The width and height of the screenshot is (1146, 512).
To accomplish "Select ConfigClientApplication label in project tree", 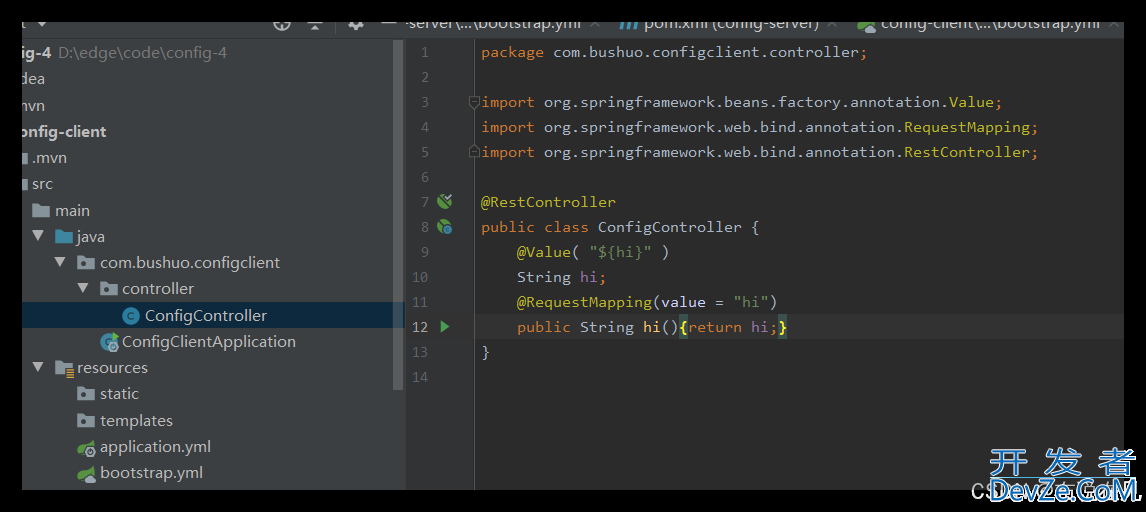I will [209, 342].
